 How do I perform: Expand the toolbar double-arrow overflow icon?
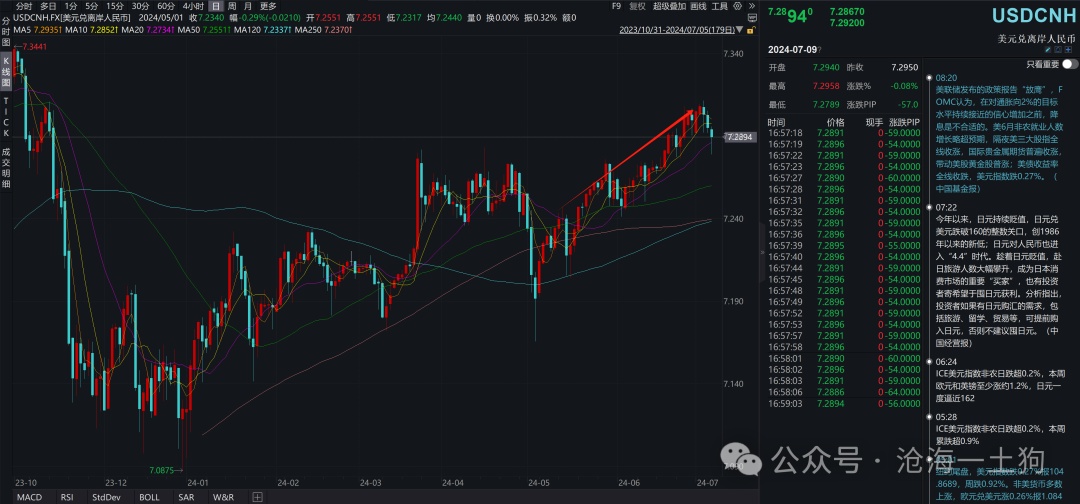pyautogui.click(x=752, y=6)
